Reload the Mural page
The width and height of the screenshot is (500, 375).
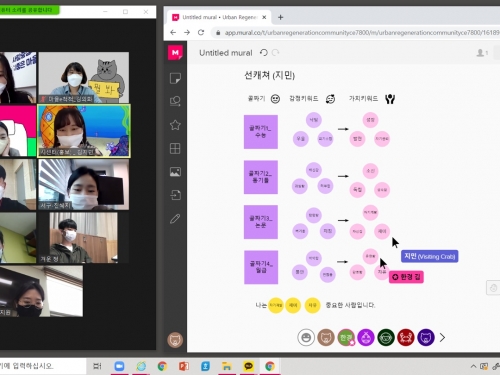coord(201,32)
